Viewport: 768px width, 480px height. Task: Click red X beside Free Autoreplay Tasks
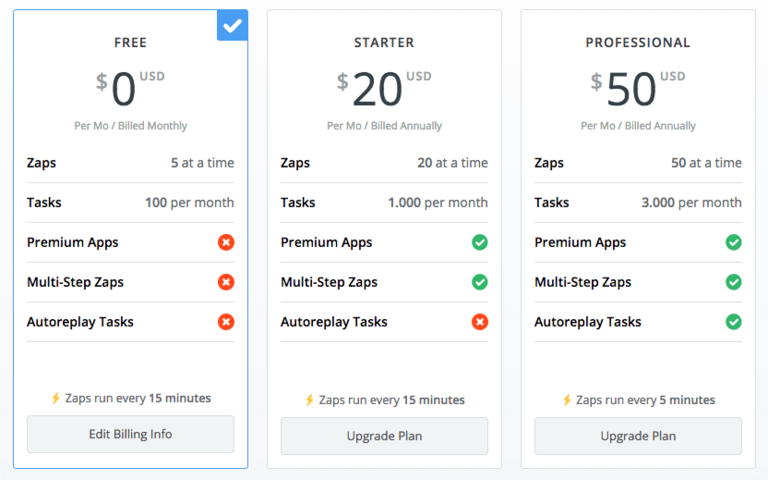point(226,322)
